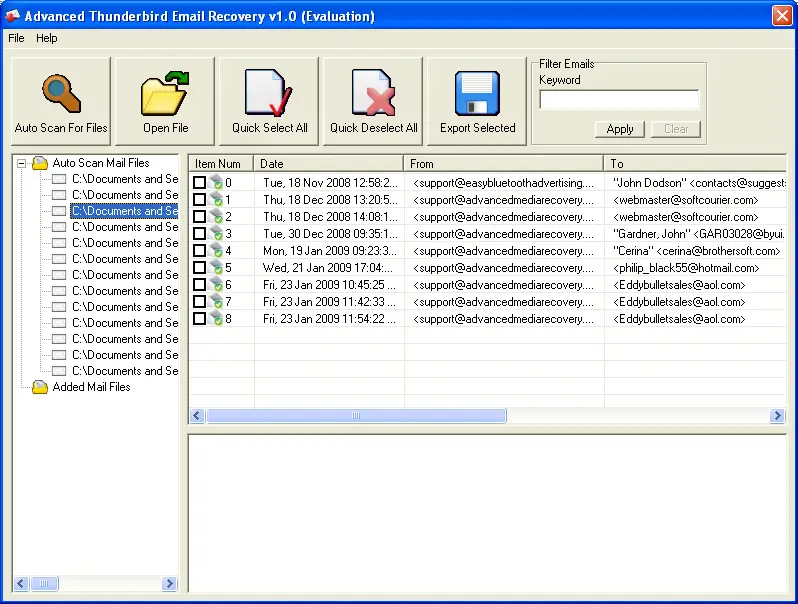Click the Added Mail Files folder icon
The image size is (798, 604).
click(40, 387)
